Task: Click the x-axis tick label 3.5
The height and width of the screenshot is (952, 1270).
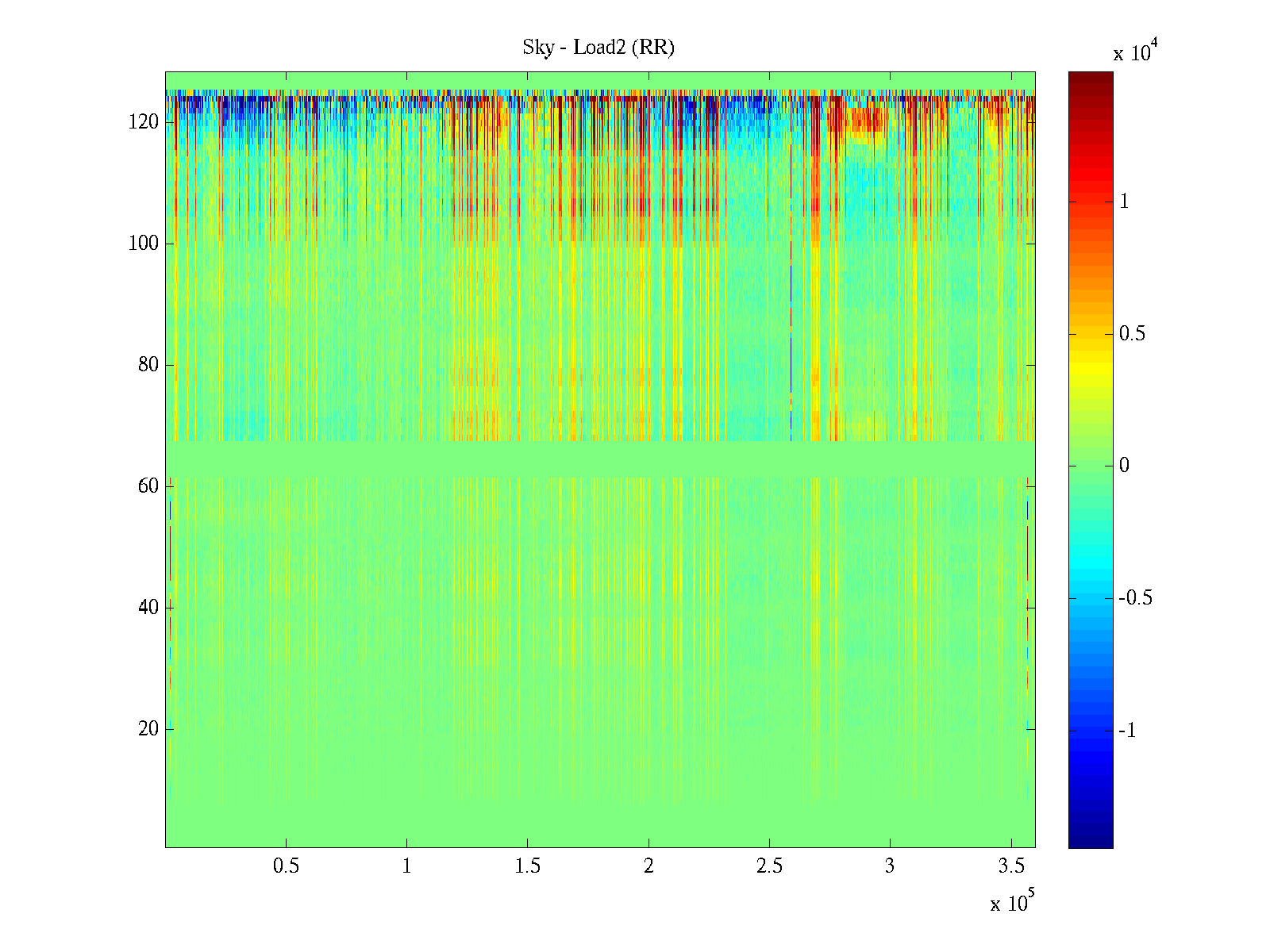Action: tap(1010, 866)
